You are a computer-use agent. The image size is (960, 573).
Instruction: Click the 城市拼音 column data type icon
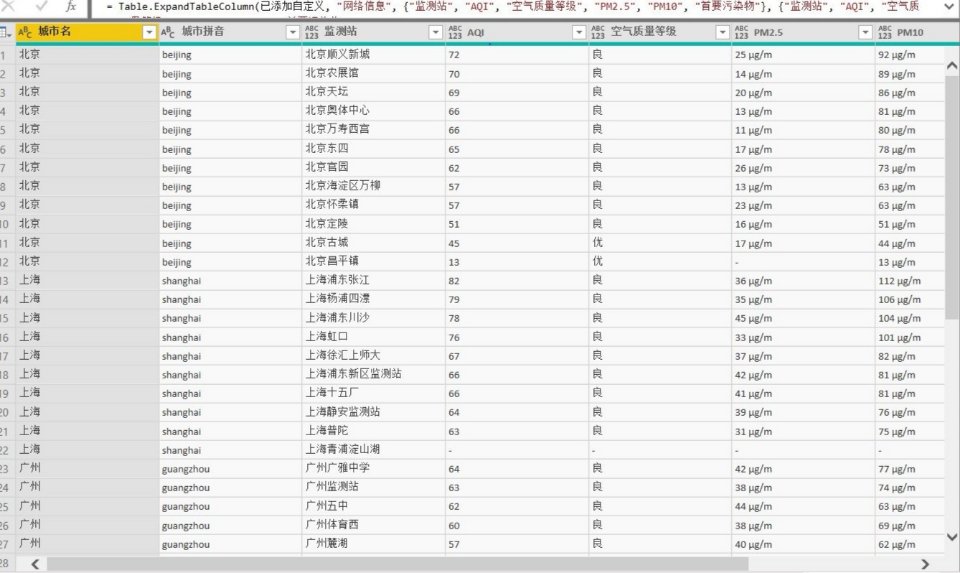point(168,32)
